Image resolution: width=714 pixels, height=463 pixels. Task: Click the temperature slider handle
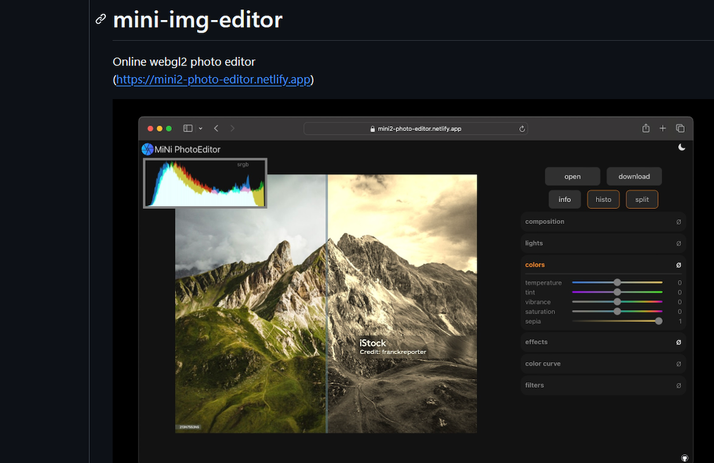pyautogui.click(x=617, y=282)
